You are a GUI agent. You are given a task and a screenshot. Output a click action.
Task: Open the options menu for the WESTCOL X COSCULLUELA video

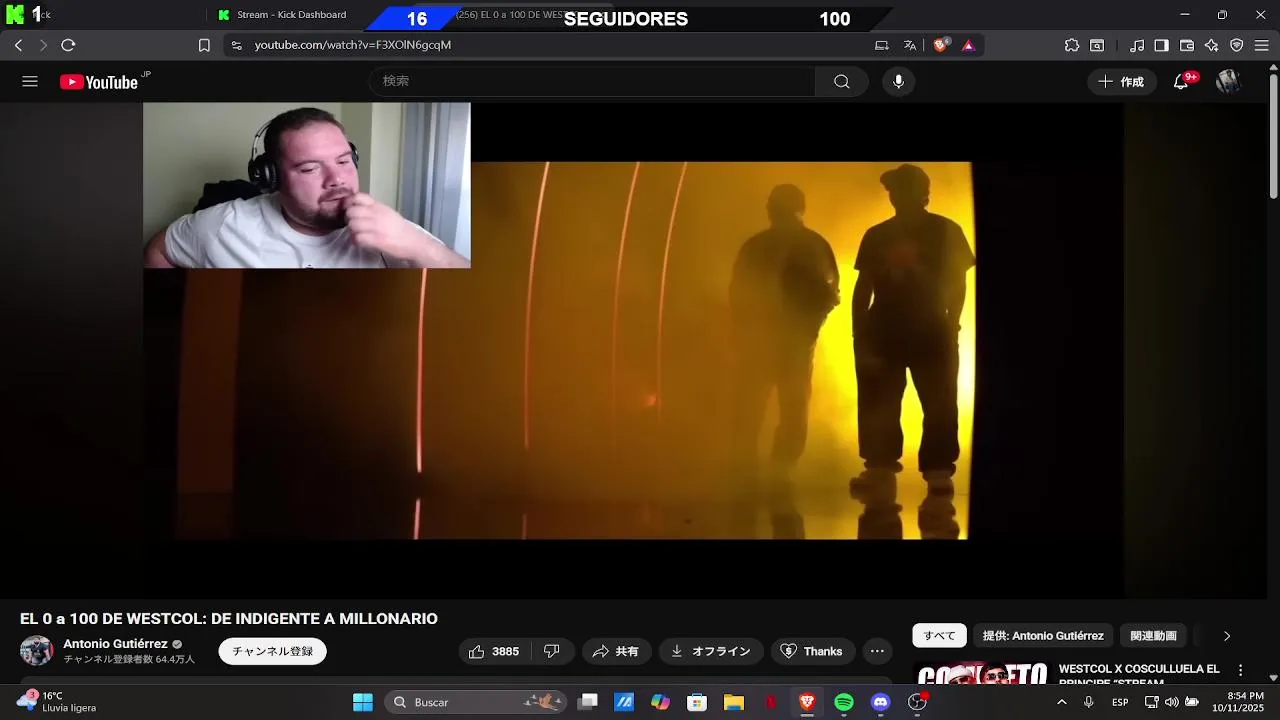pyautogui.click(x=1240, y=670)
